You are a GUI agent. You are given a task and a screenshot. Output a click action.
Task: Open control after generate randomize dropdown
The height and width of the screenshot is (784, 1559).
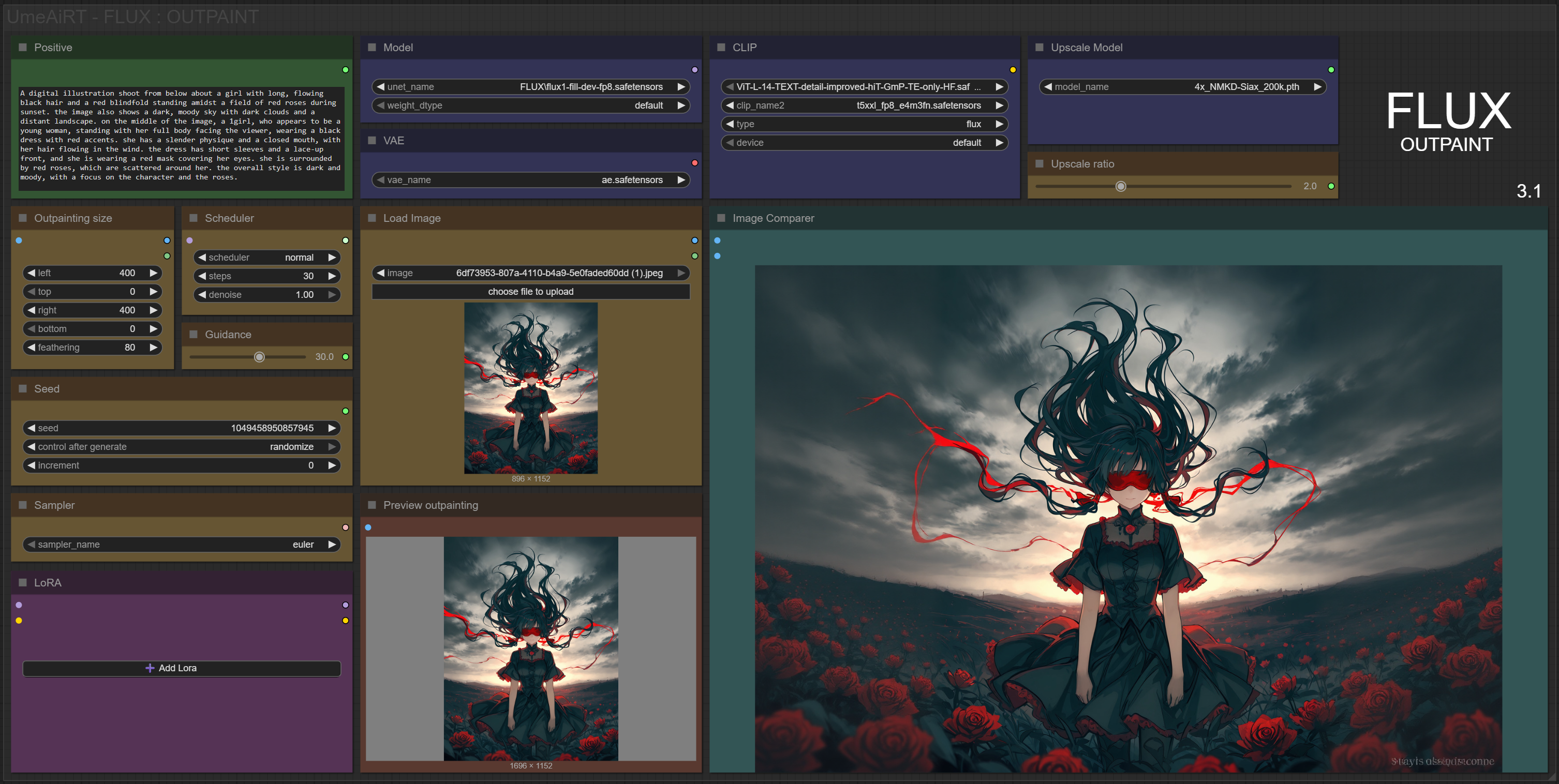coord(182,446)
